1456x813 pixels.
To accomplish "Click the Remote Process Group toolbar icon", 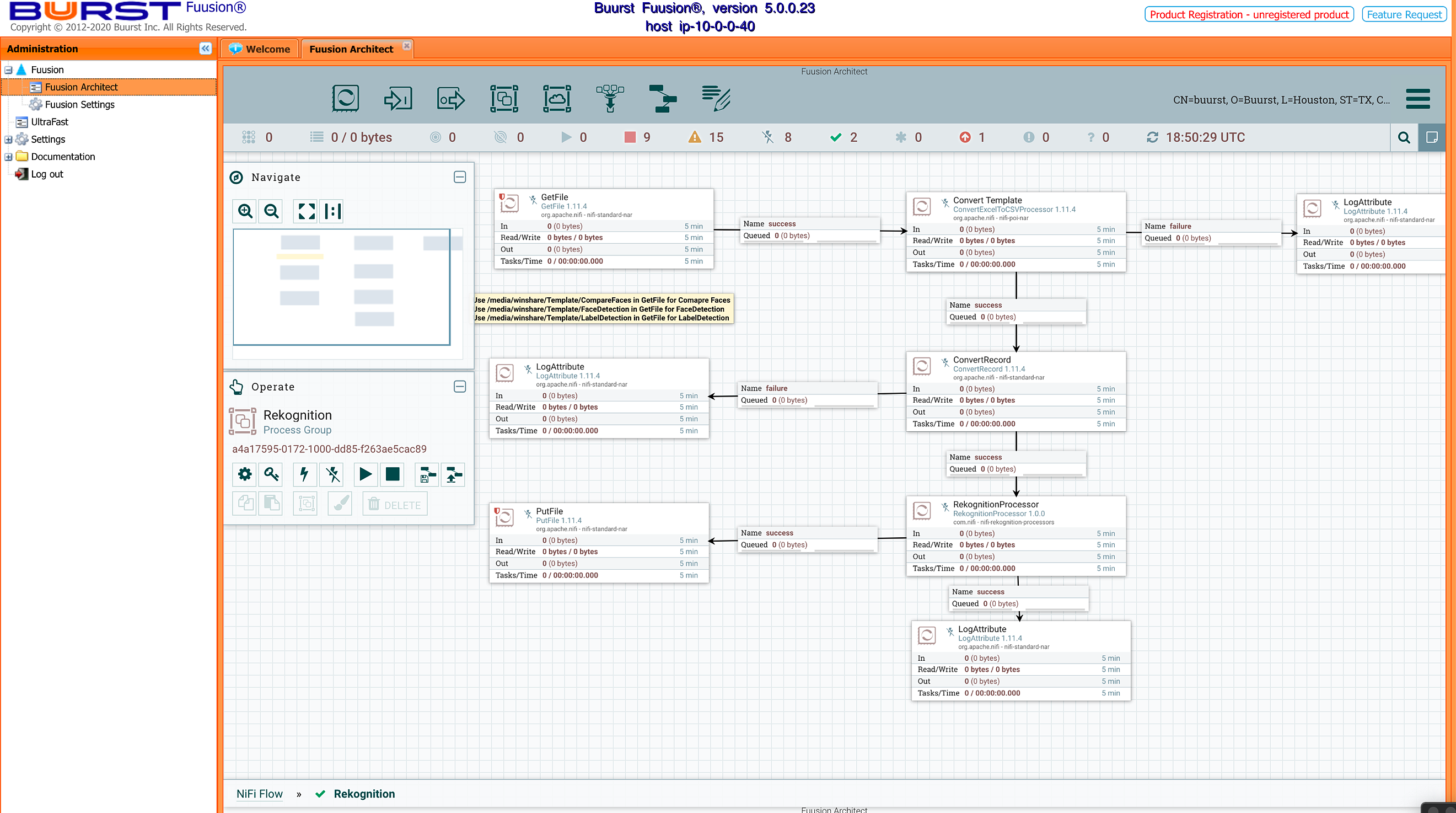I will pyautogui.click(x=557, y=98).
